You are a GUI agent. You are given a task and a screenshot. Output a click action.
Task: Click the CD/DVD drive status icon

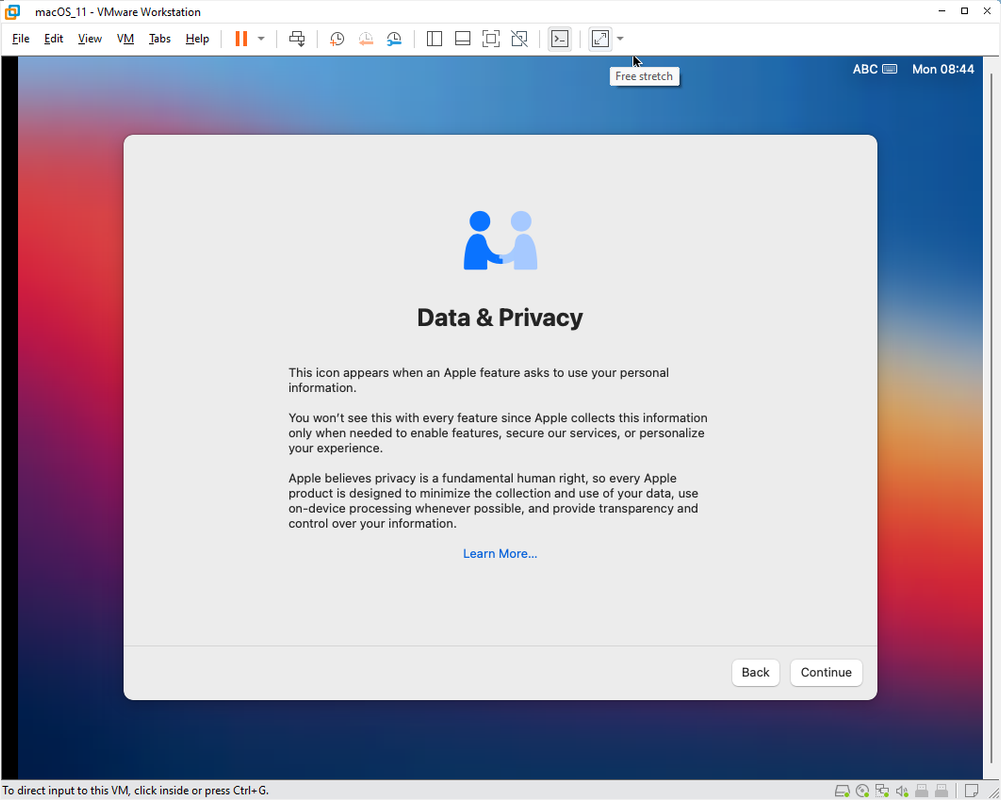click(862, 791)
